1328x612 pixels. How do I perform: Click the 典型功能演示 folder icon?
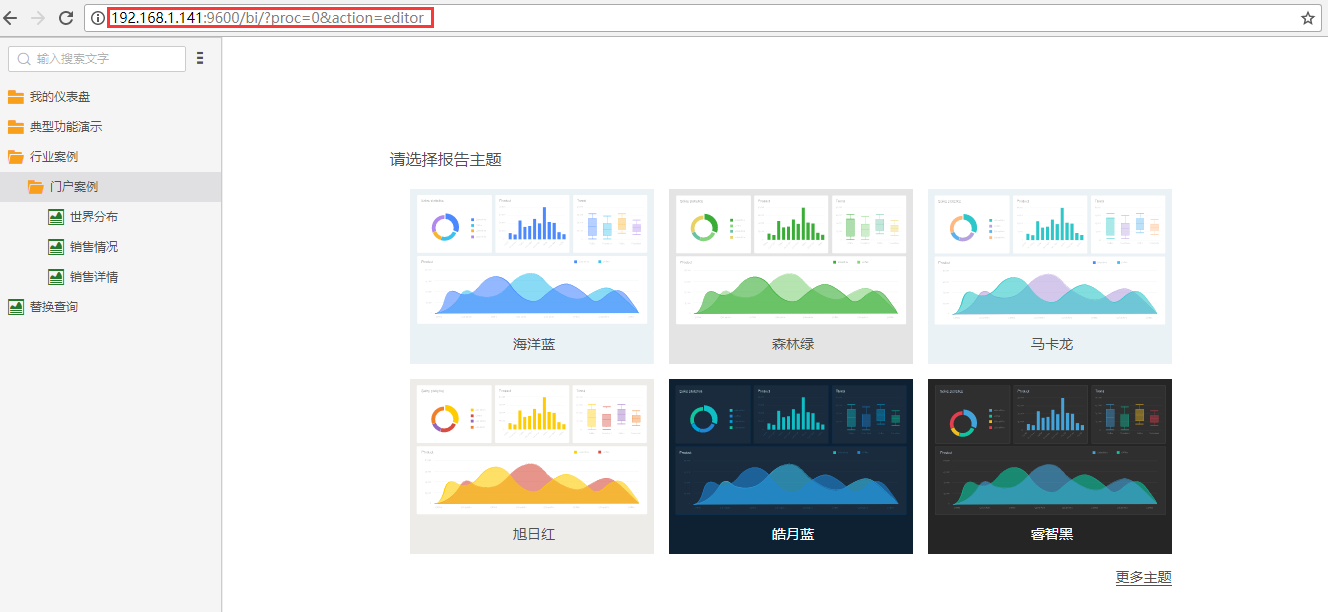point(16,127)
